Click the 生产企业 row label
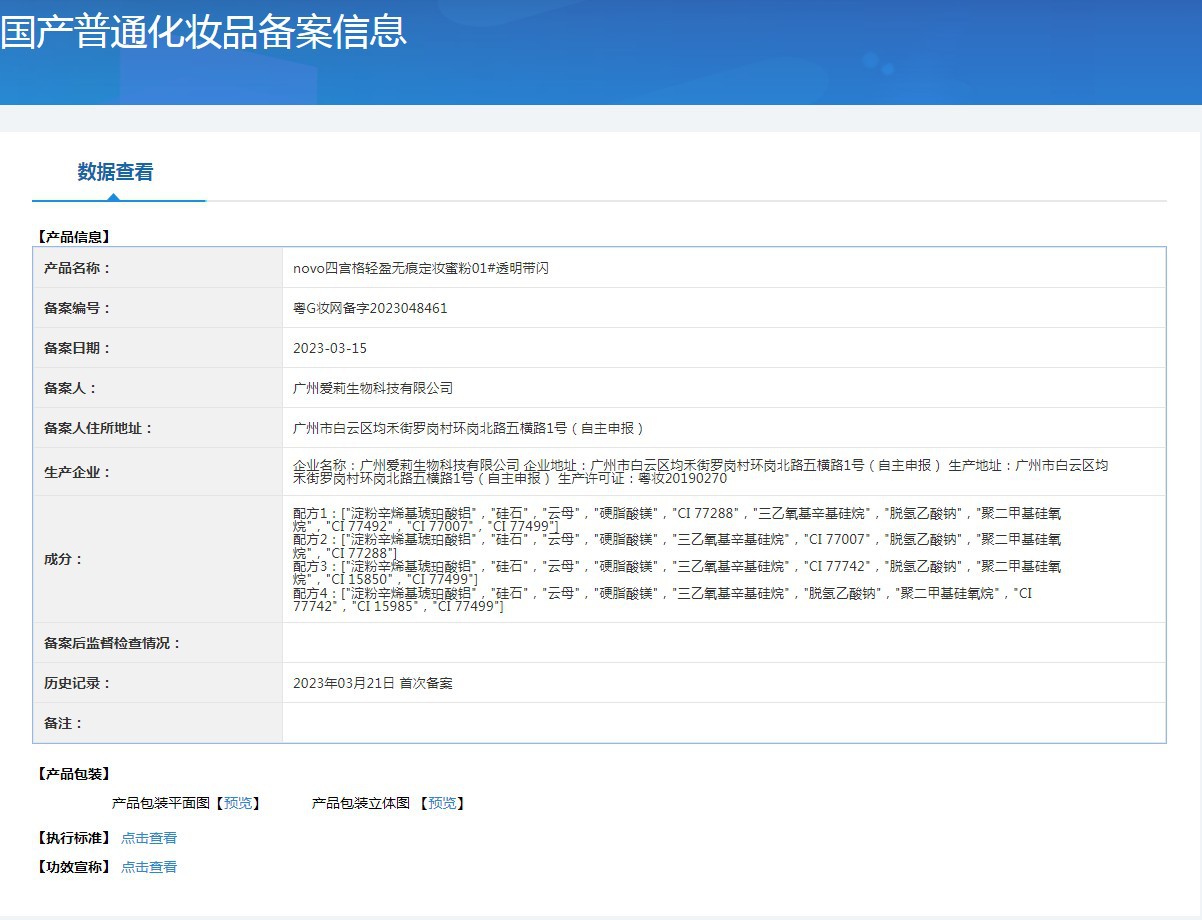 coord(78,472)
